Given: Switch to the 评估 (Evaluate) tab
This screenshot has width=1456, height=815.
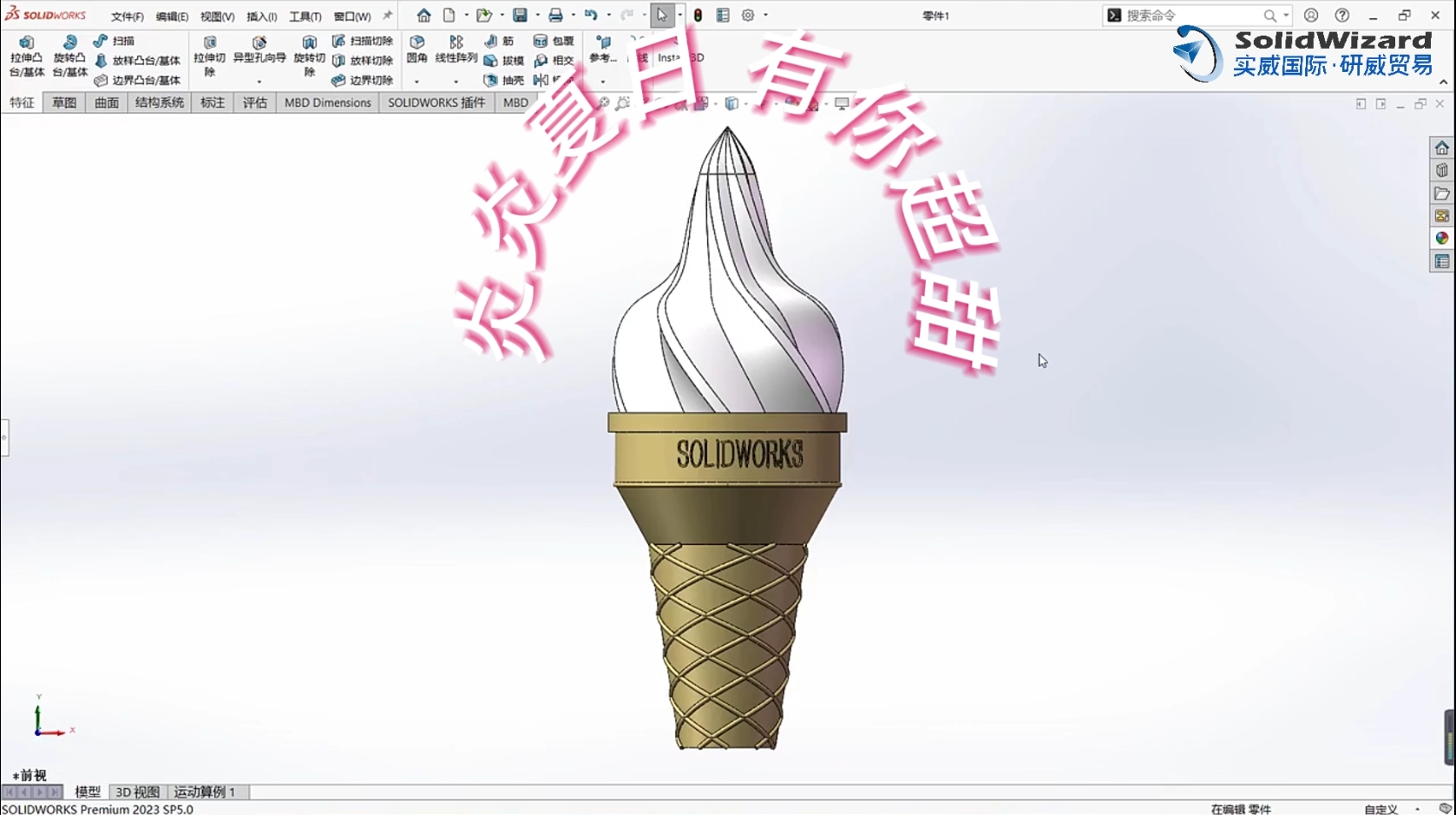Looking at the screenshot, I should [254, 102].
